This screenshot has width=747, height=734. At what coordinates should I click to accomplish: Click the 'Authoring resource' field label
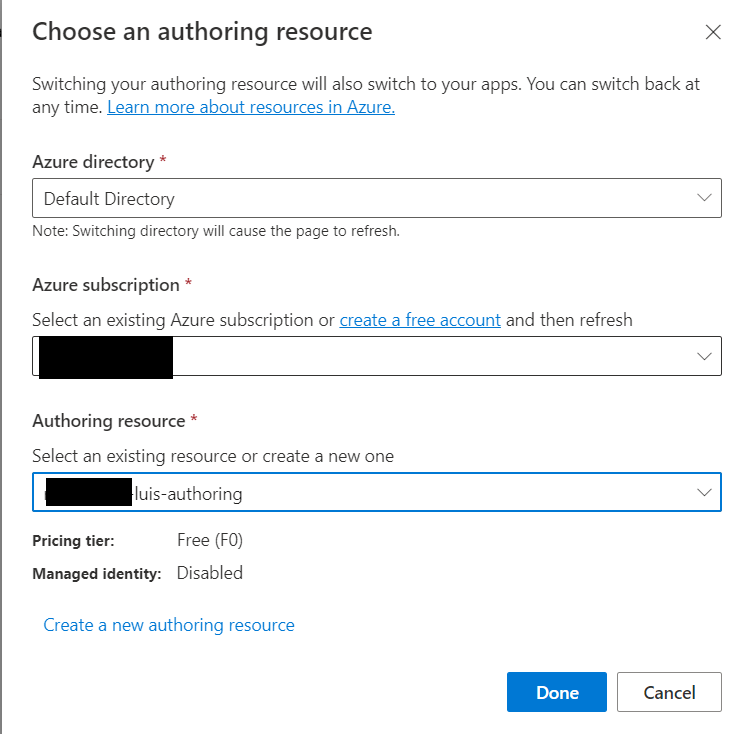tap(108, 421)
